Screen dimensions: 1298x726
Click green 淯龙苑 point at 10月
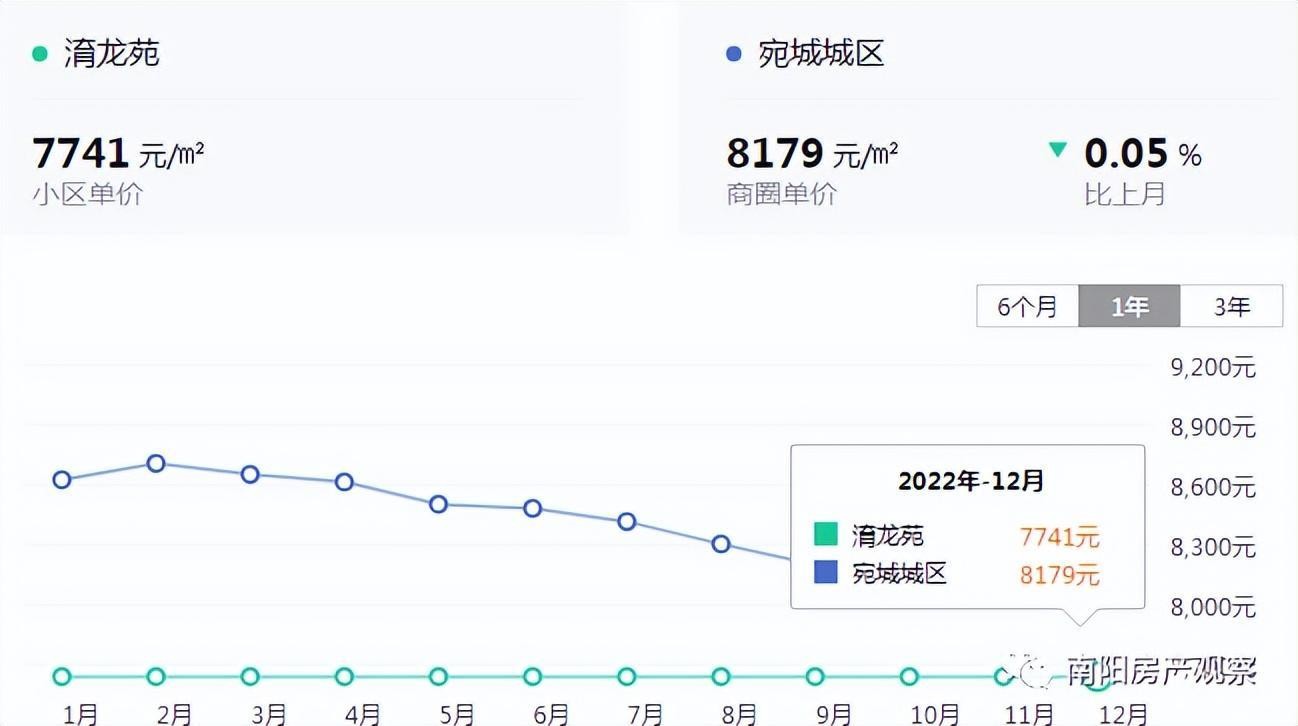click(x=909, y=676)
